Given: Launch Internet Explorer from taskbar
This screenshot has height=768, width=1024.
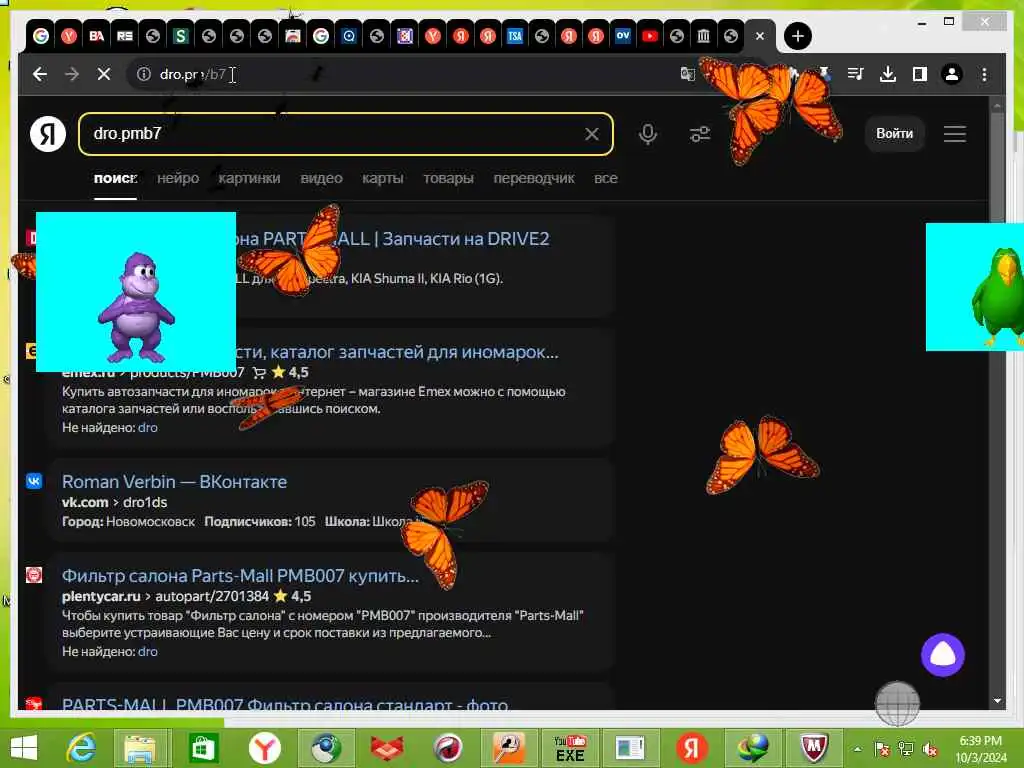Looking at the screenshot, I should click(x=82, y=748).
